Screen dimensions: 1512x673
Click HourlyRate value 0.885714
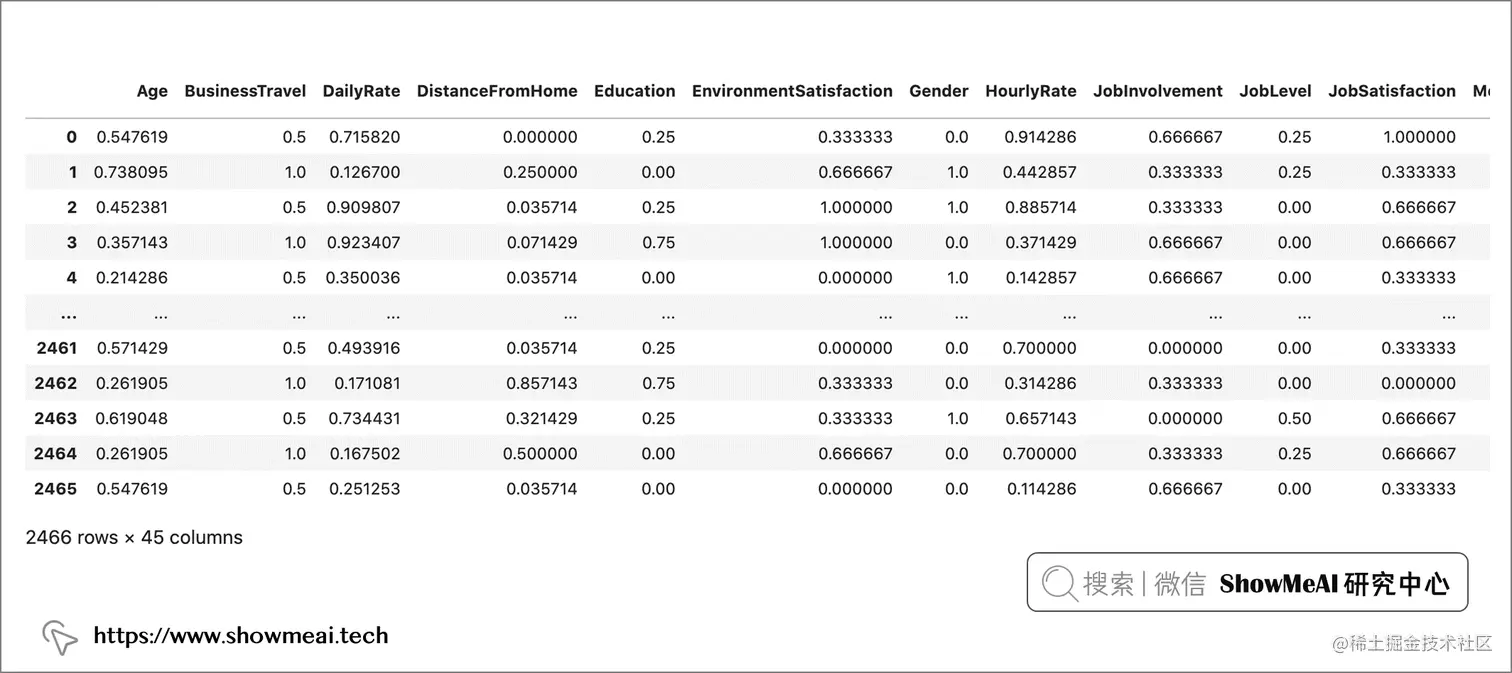click(x=1040, y=208)
